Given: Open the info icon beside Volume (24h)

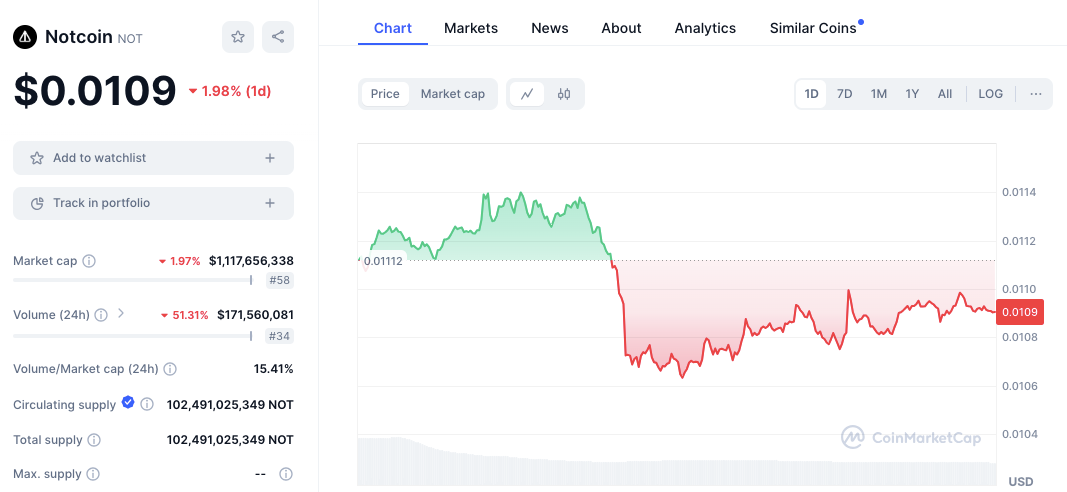Looking at the screenshot, I should (102, 315).
